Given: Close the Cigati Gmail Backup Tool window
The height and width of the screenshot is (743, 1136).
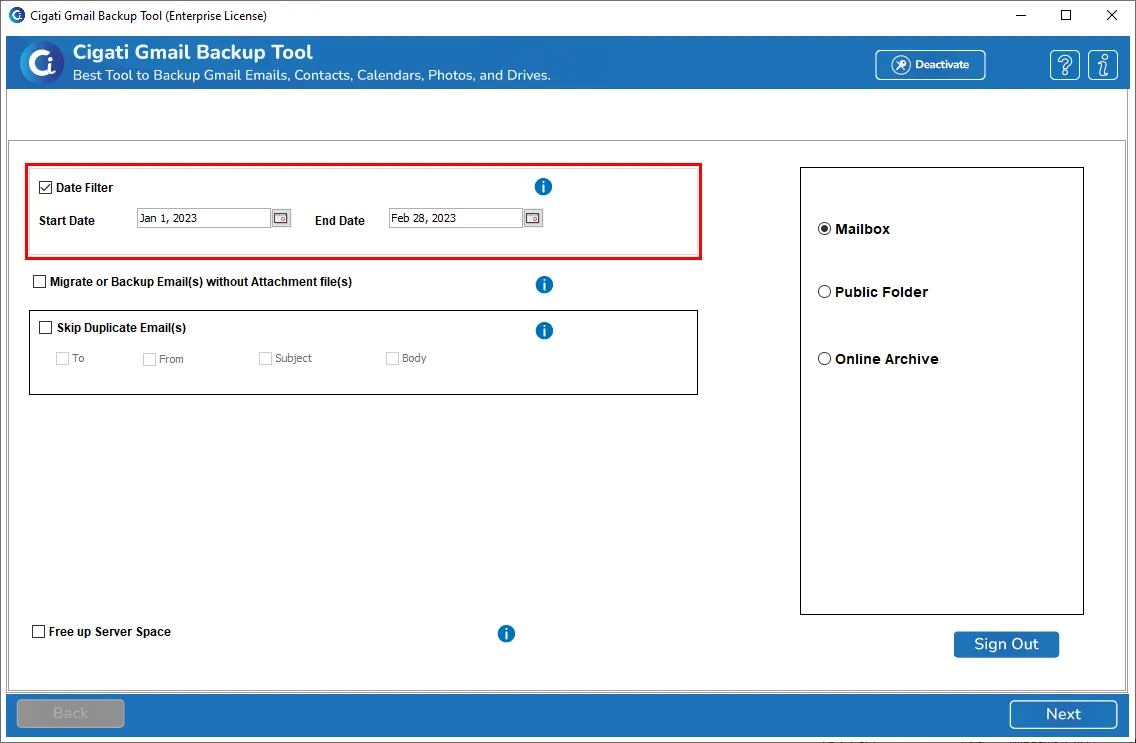Looking at the screenshot, I should [x=1112, y=15].
